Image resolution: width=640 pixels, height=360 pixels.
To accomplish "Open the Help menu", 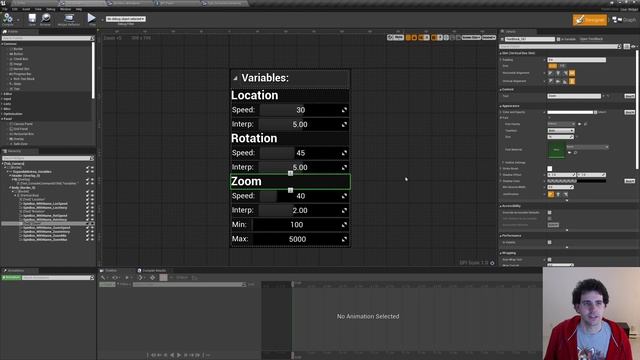I will 79,9.
